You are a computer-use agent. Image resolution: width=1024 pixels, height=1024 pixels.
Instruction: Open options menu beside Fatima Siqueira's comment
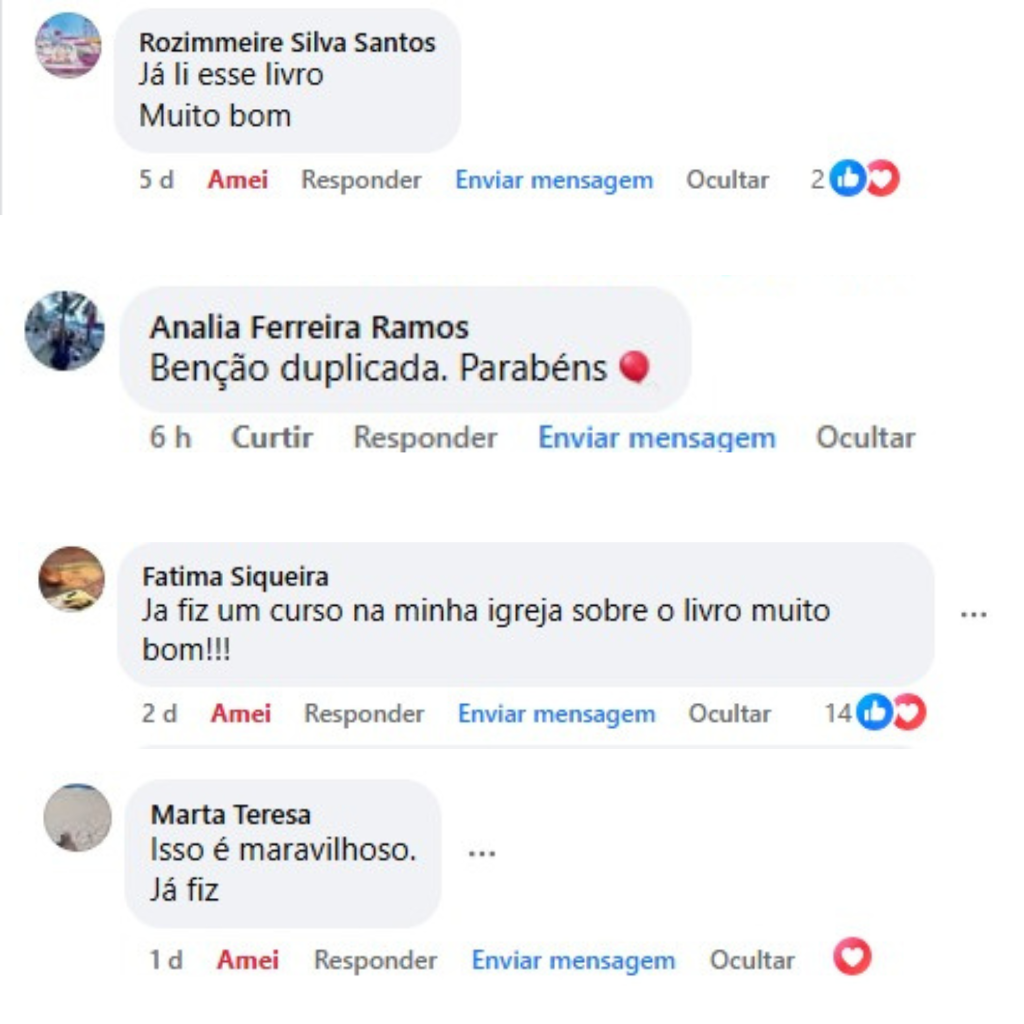tap(974, 615)
